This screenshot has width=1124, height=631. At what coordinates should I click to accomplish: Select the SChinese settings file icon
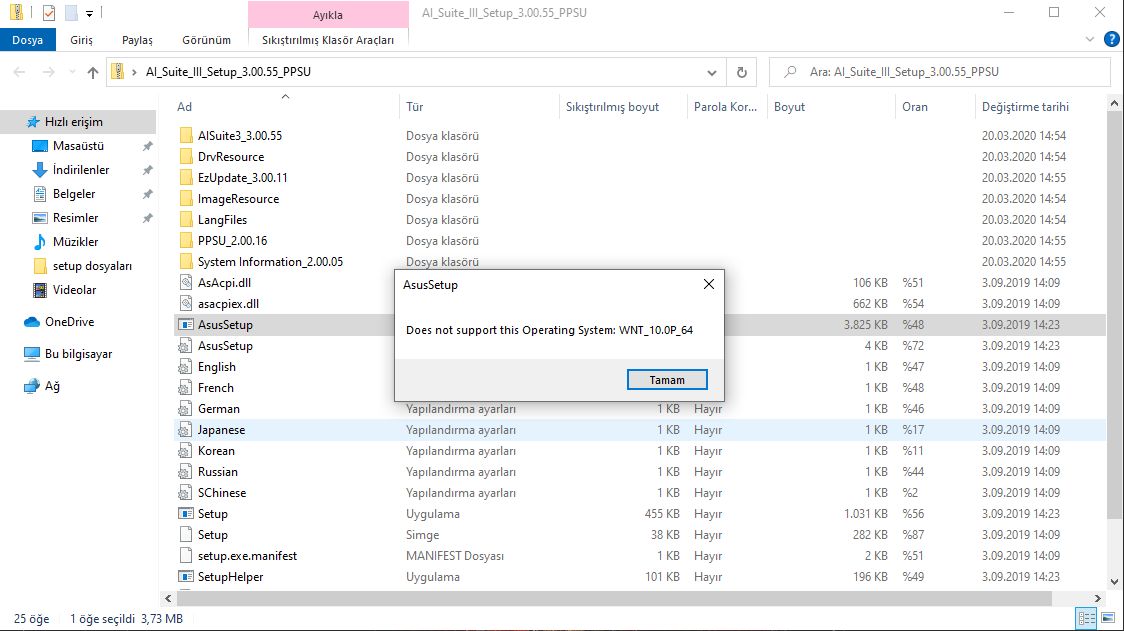tap(186, 493)
